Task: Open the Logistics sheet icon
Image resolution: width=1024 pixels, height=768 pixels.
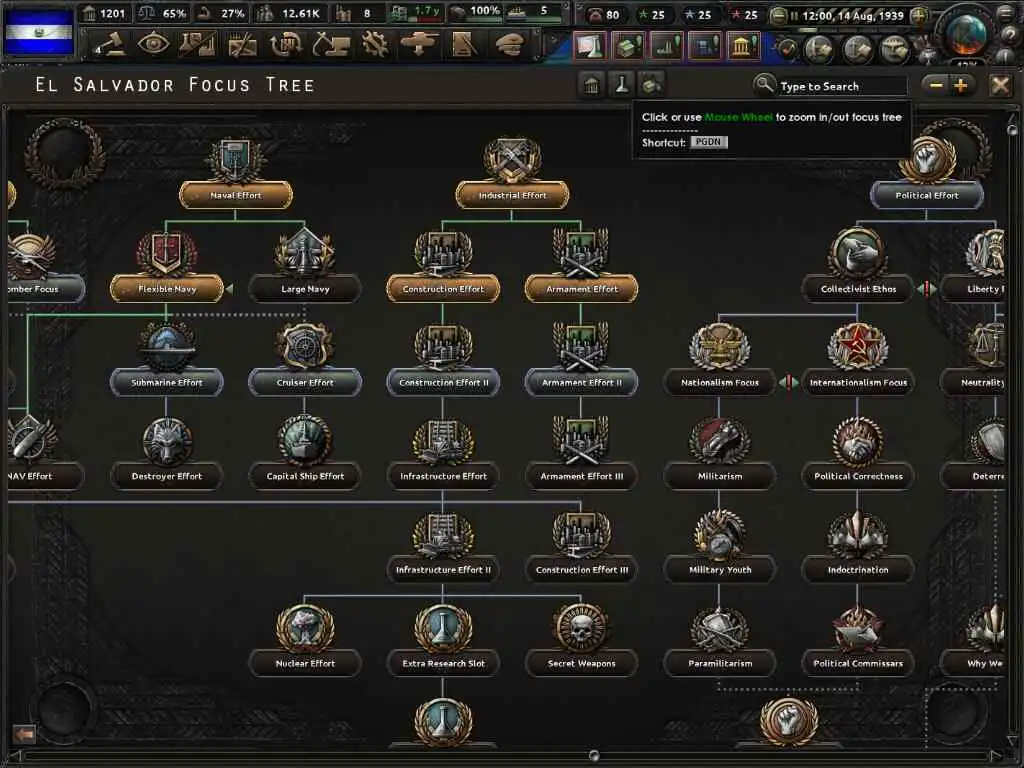Action: [464, 45]
